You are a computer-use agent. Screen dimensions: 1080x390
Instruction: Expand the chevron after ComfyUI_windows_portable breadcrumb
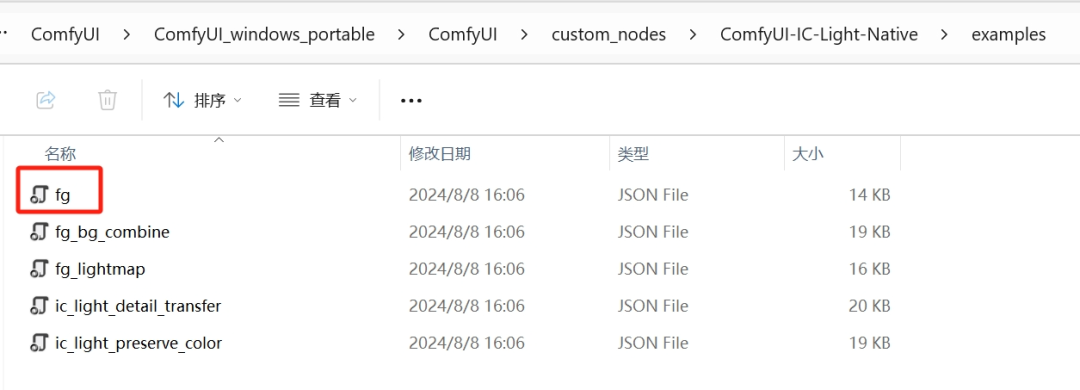click(402, 34)
